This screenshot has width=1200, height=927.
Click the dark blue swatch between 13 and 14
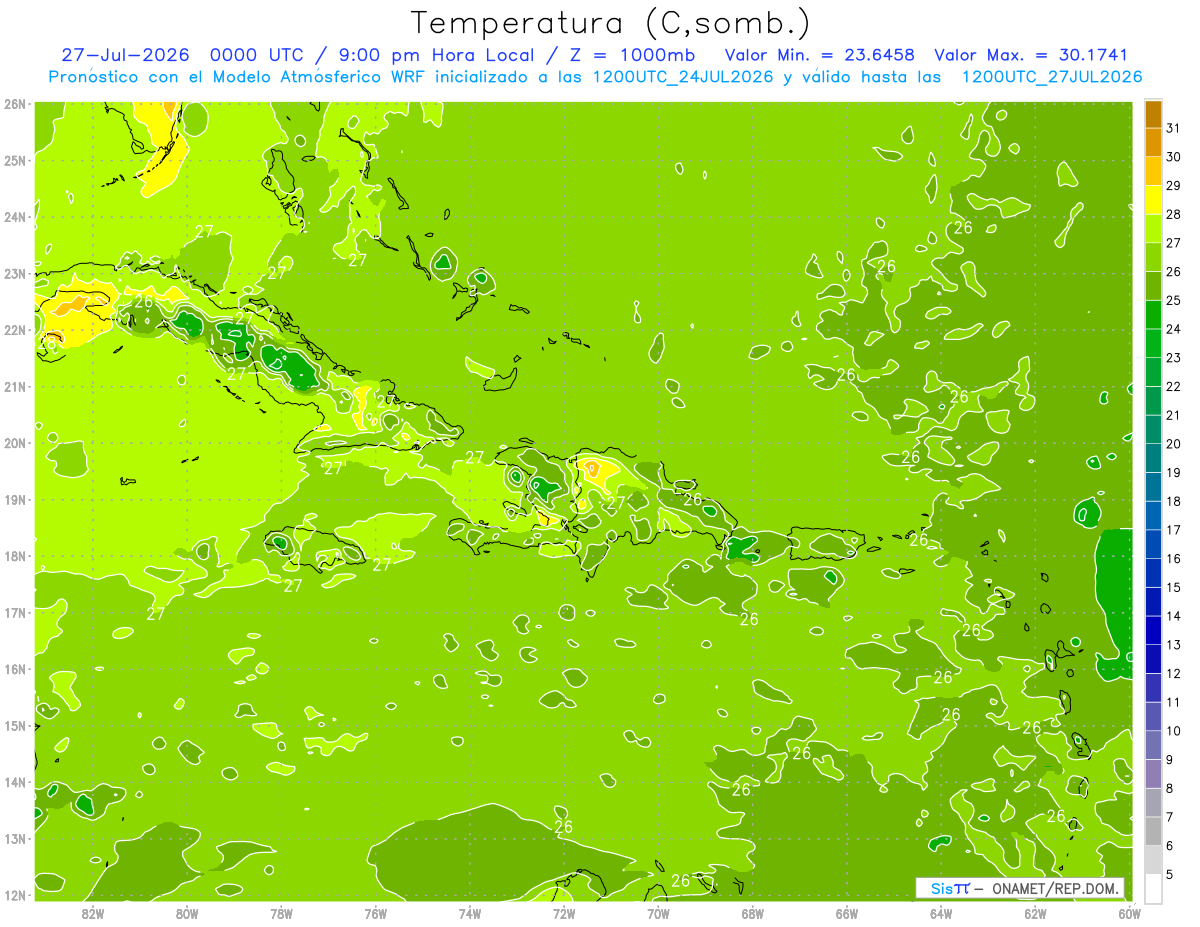1153,630
